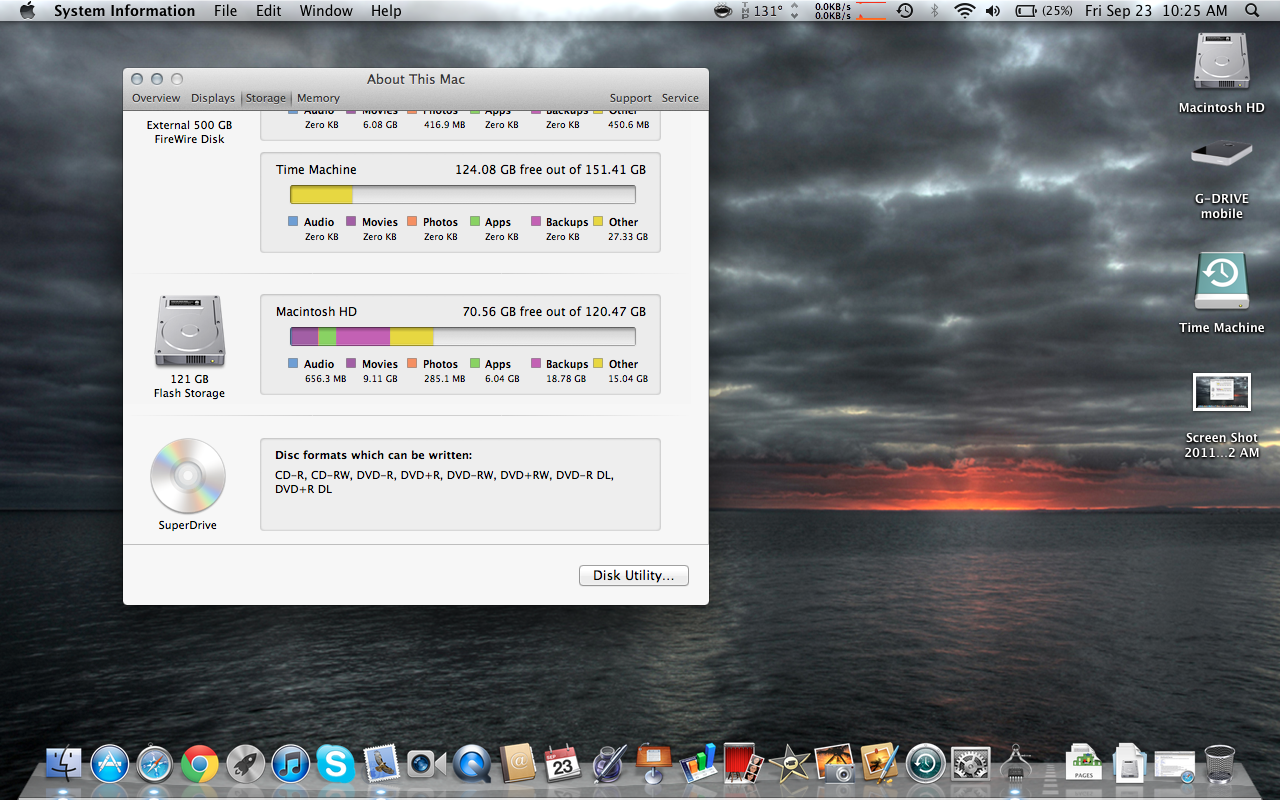1280x800 pixels.
Task: Open System Preferences gear in Dock
Action: (x=971, y=765)
